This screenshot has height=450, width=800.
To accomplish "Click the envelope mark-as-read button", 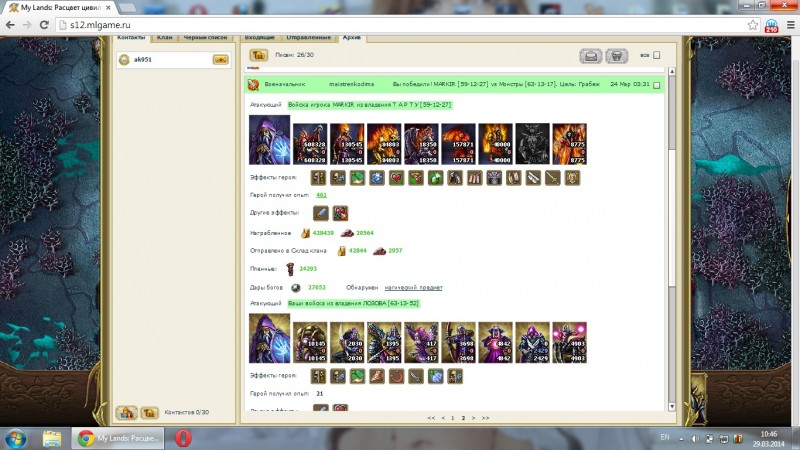I will 591,56.
